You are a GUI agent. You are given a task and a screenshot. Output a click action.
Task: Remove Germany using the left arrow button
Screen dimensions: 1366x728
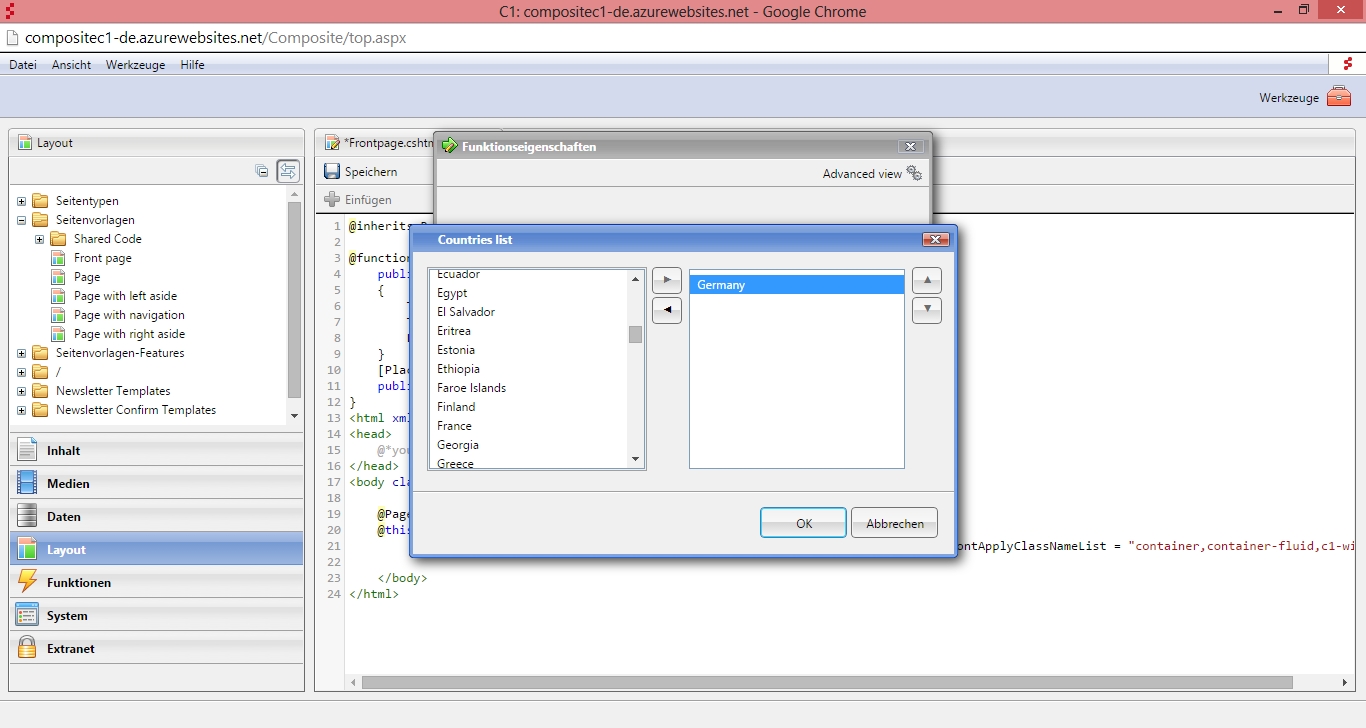pyautogui.click(x=666, y=311)
